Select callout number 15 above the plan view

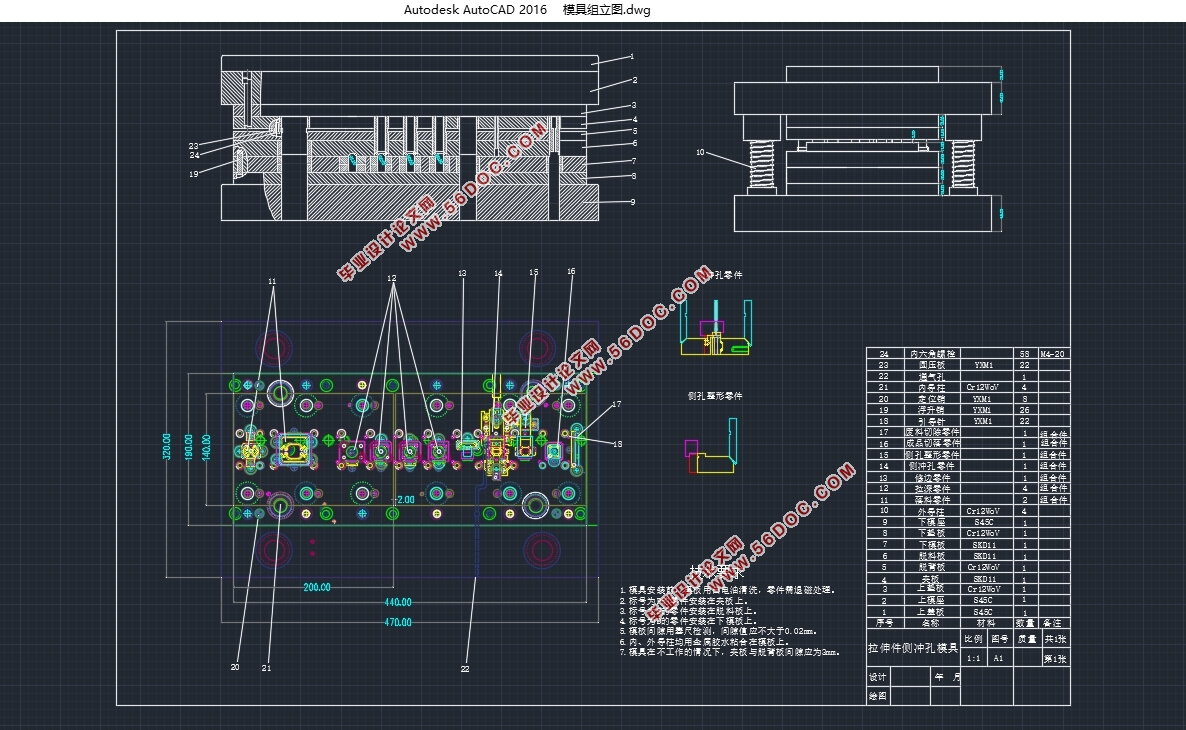[x=534, y=272]
